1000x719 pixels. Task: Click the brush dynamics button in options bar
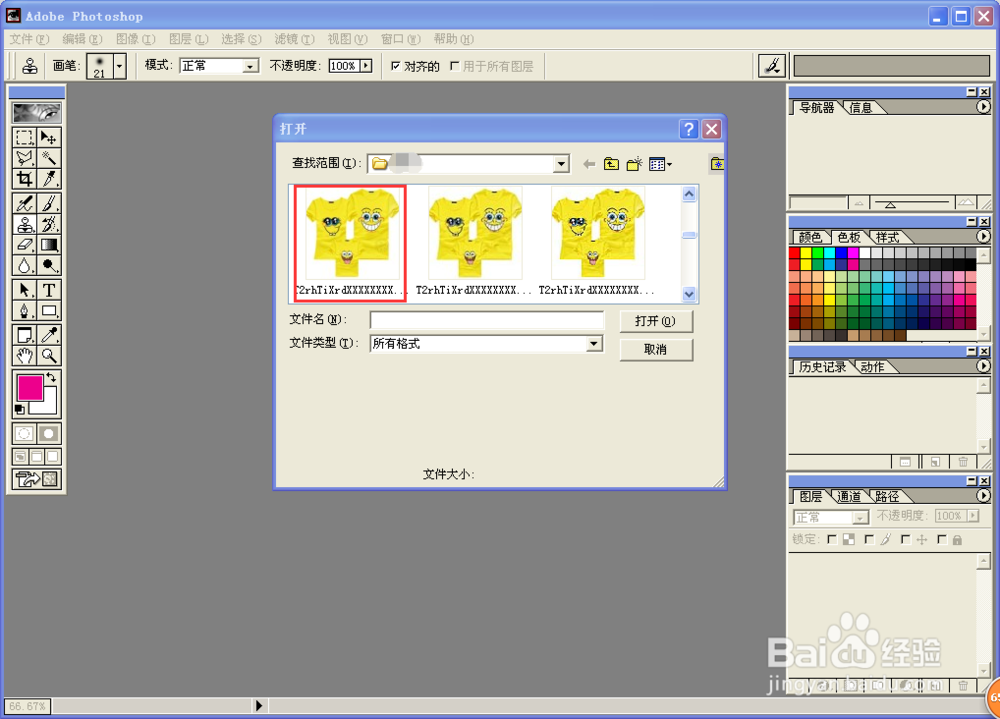[772, 66]
